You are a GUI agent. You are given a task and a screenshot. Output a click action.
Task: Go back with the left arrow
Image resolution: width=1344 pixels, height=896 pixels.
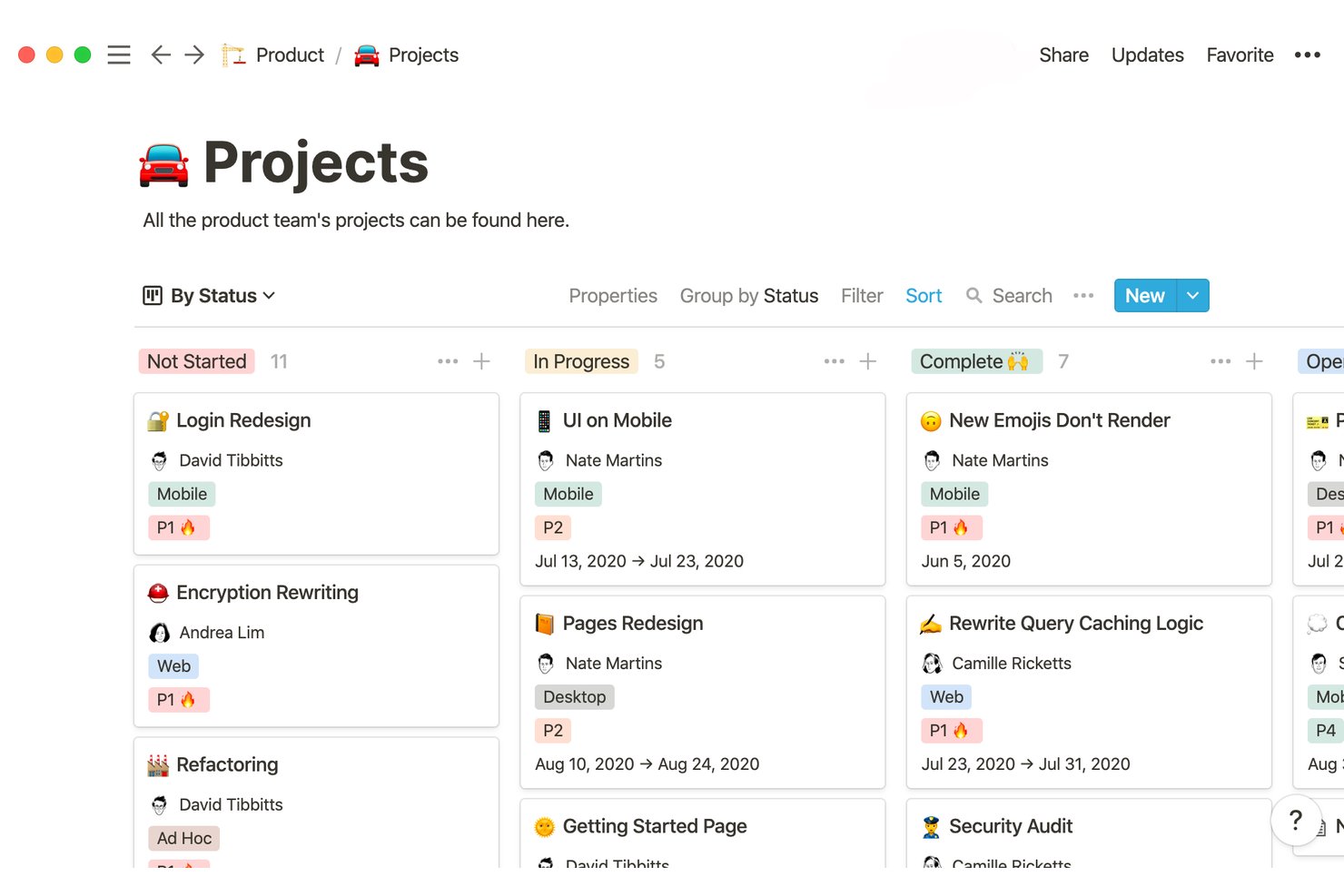coord(161,55)
